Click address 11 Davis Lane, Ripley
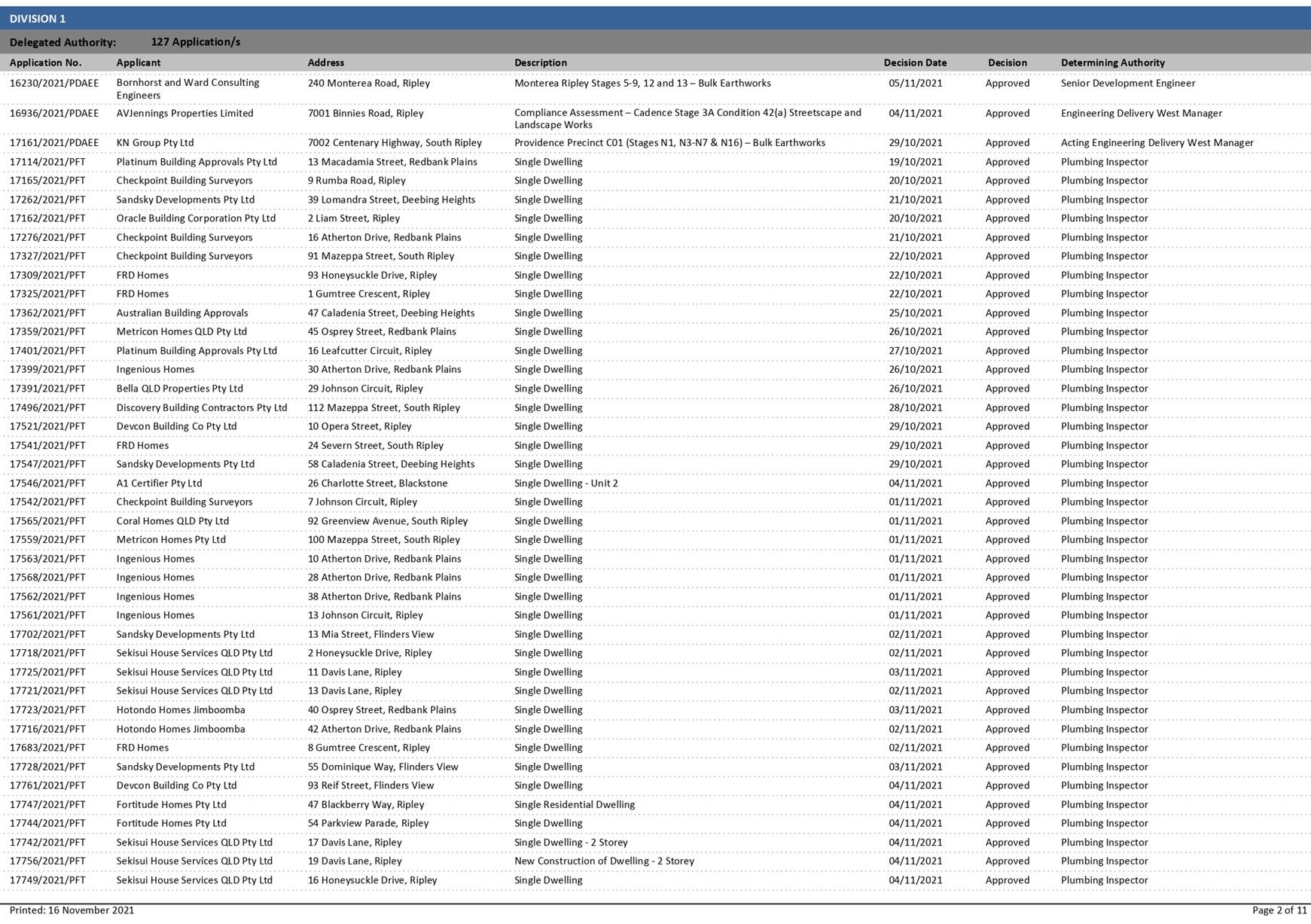 coord(355,672)
